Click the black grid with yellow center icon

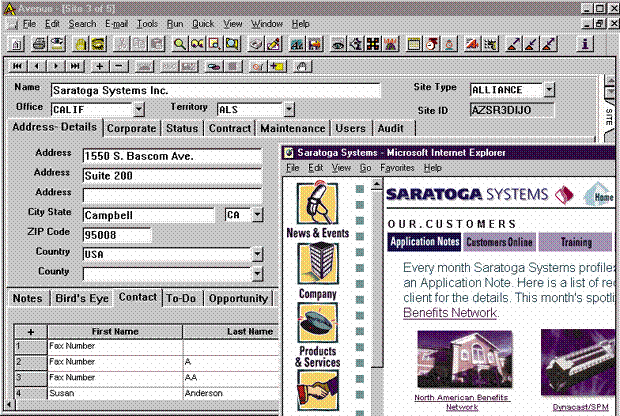(x=373, y=44)
